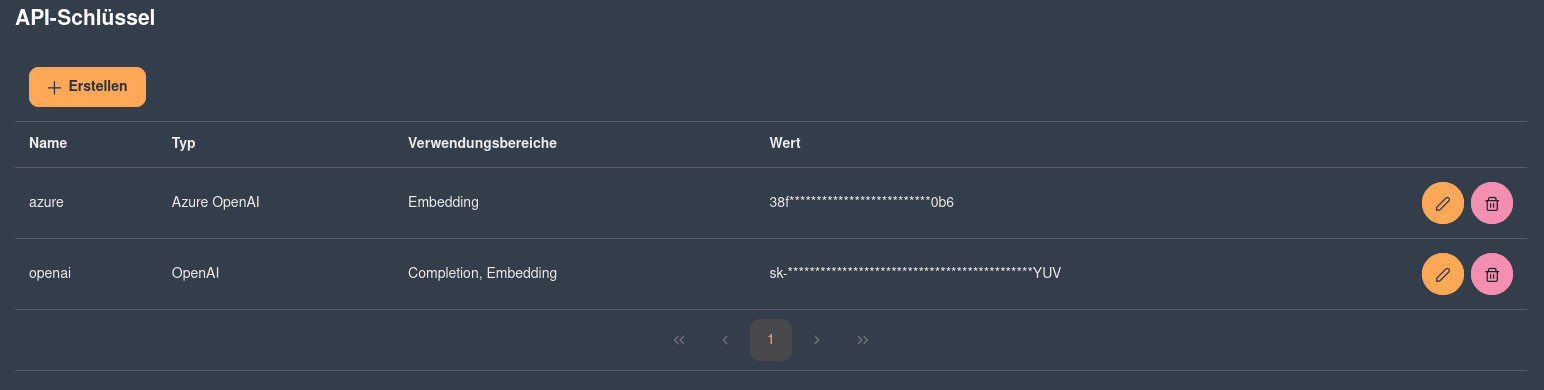Edit the openai API key

click(1442, 274)
